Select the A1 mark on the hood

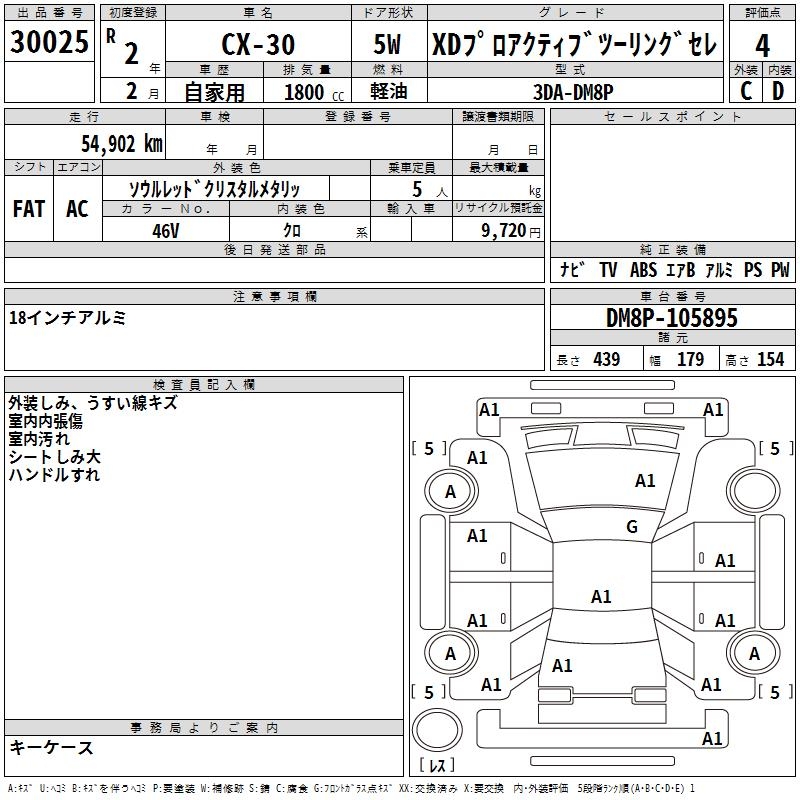click(x=645, y=480)
